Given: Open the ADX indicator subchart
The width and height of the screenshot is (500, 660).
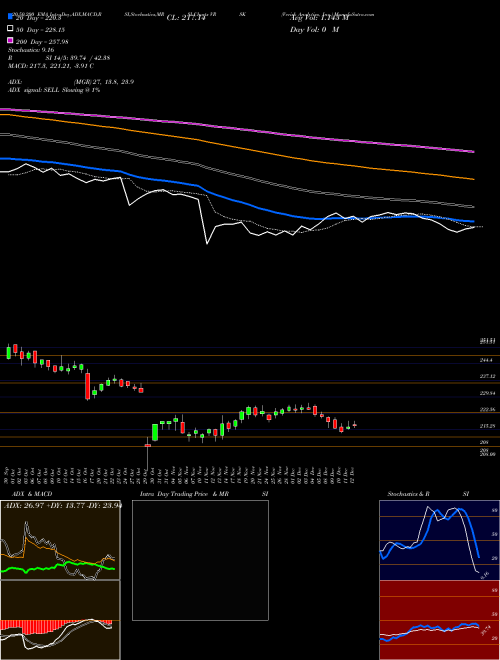Looking at the screenshot, I should coord(60,540).
